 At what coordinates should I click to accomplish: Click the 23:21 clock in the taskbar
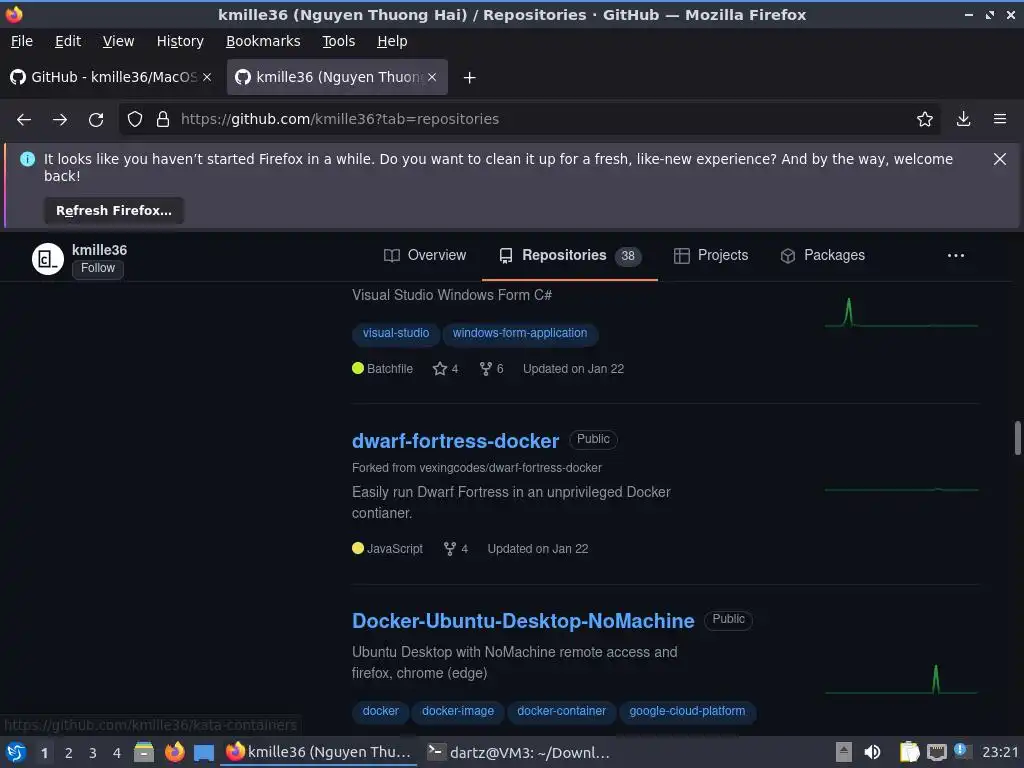[1000, 752]
